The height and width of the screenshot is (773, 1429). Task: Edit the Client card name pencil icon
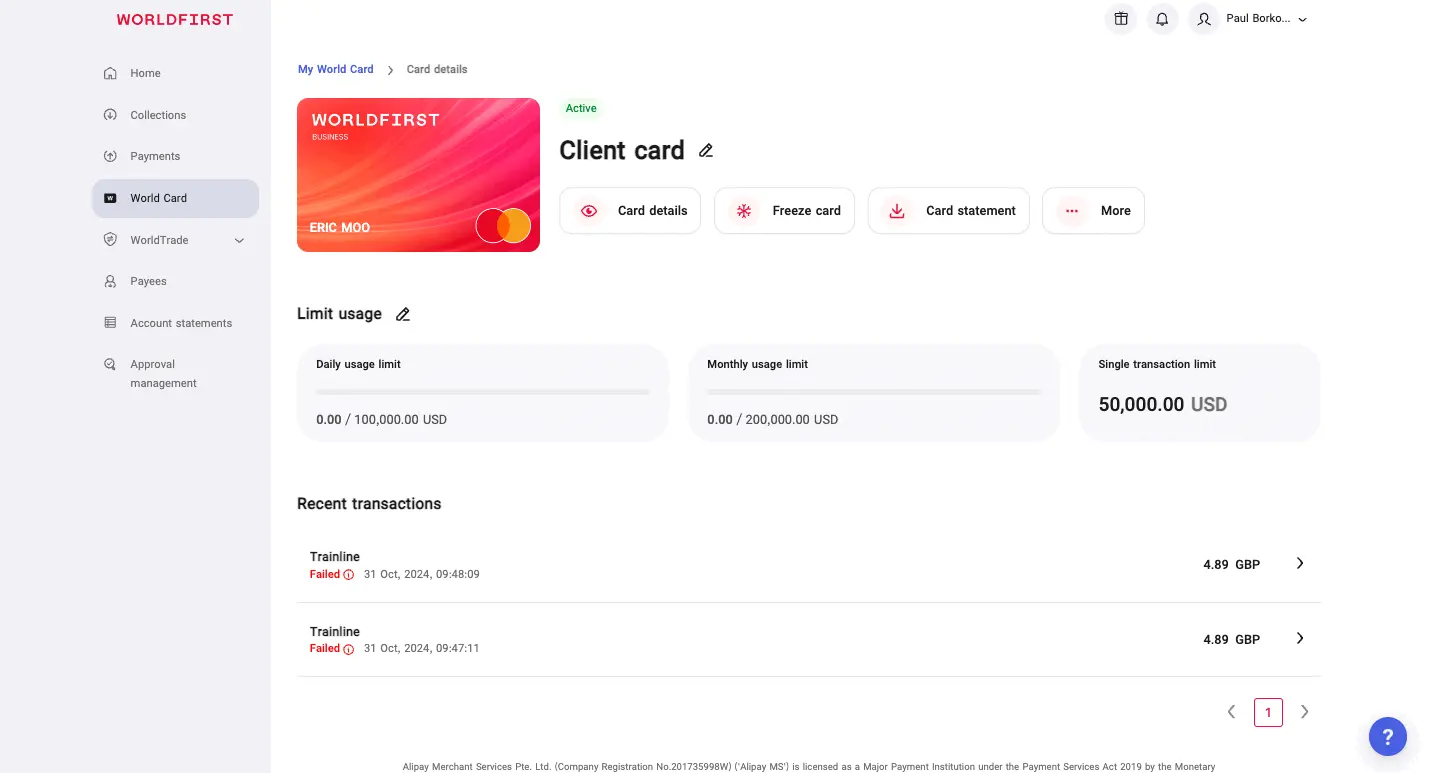coord(706,151)
